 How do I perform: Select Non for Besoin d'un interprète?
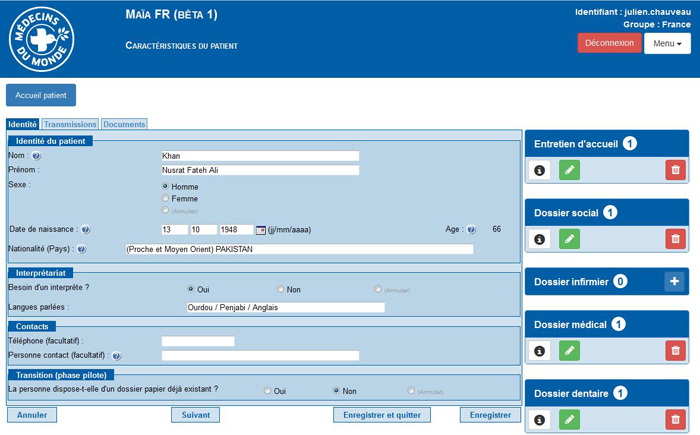281,289
